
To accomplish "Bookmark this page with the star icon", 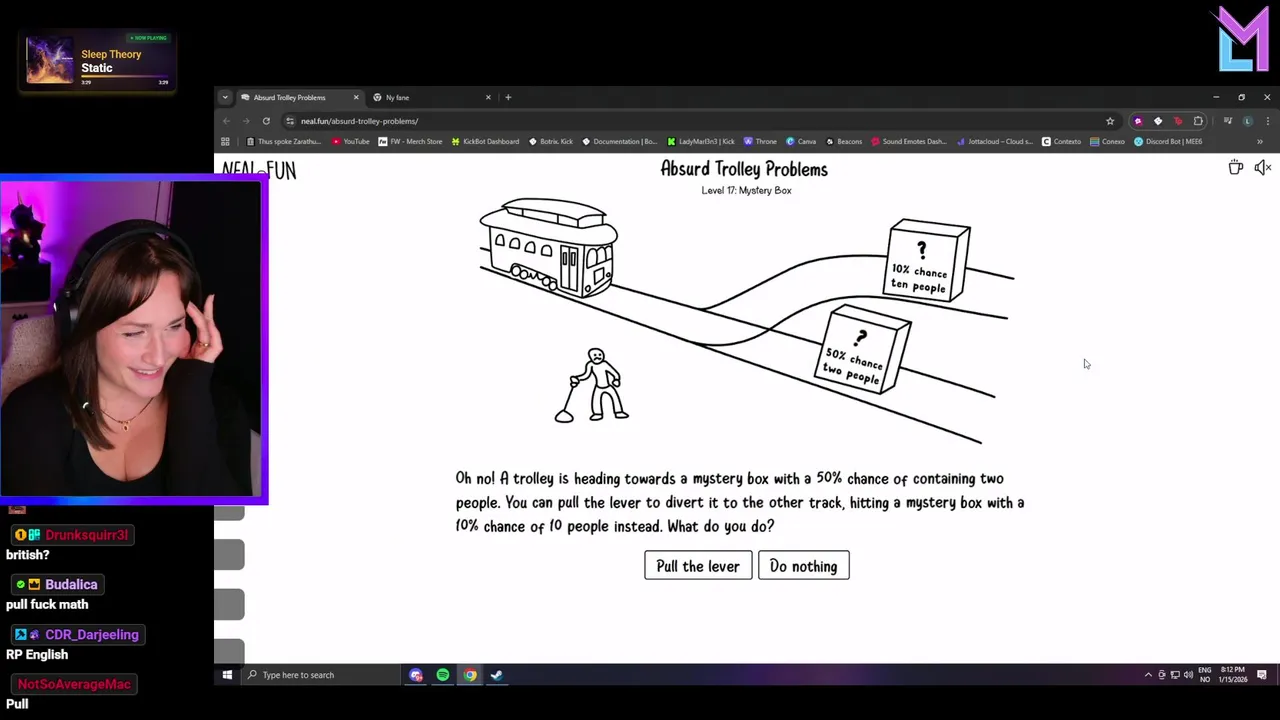I will pos(1110,121).
